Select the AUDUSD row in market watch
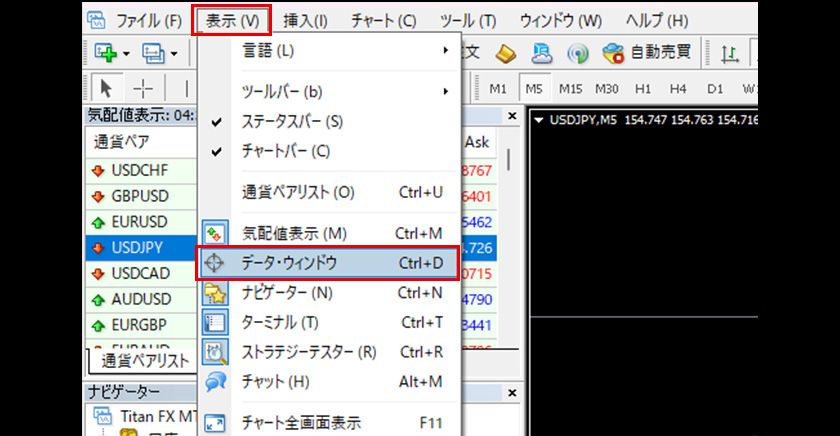The height and width of the screenshot is (436, 840). 140,298
